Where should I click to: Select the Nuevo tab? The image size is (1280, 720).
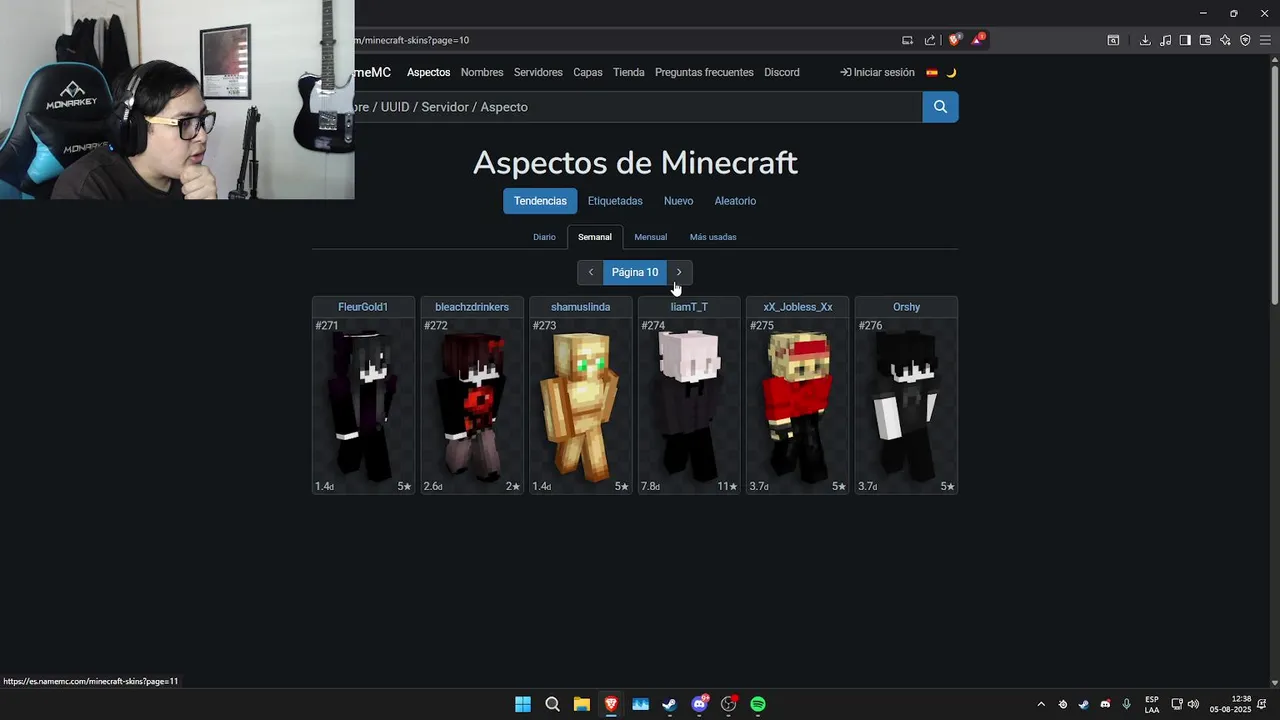[678, 201]
